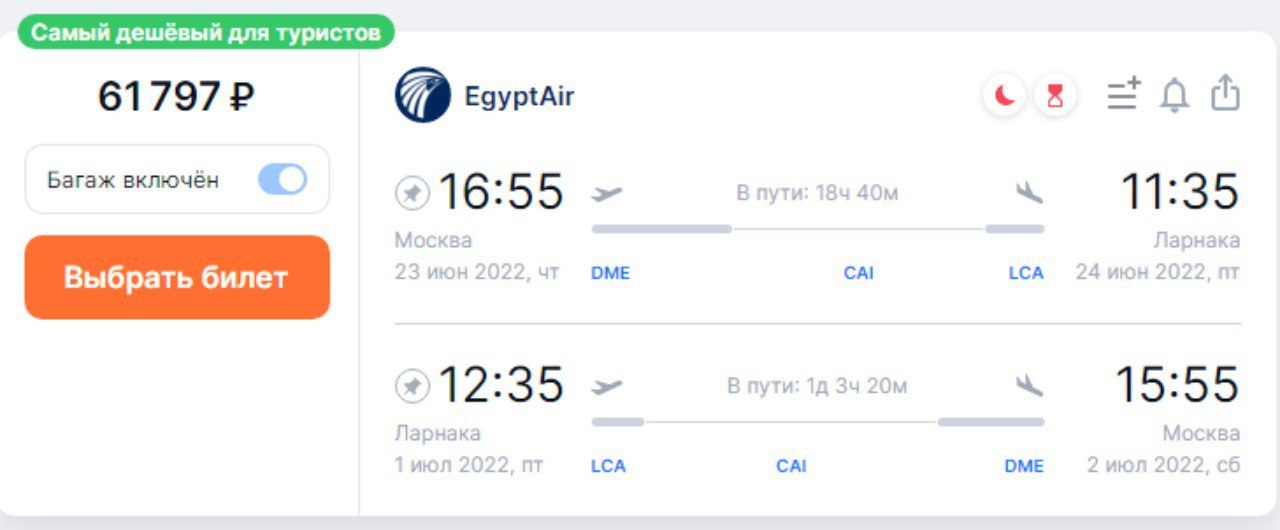Pin the 12:35 return flight
The width and height of the screenshot is (1280, 530).
coord(411,386)
